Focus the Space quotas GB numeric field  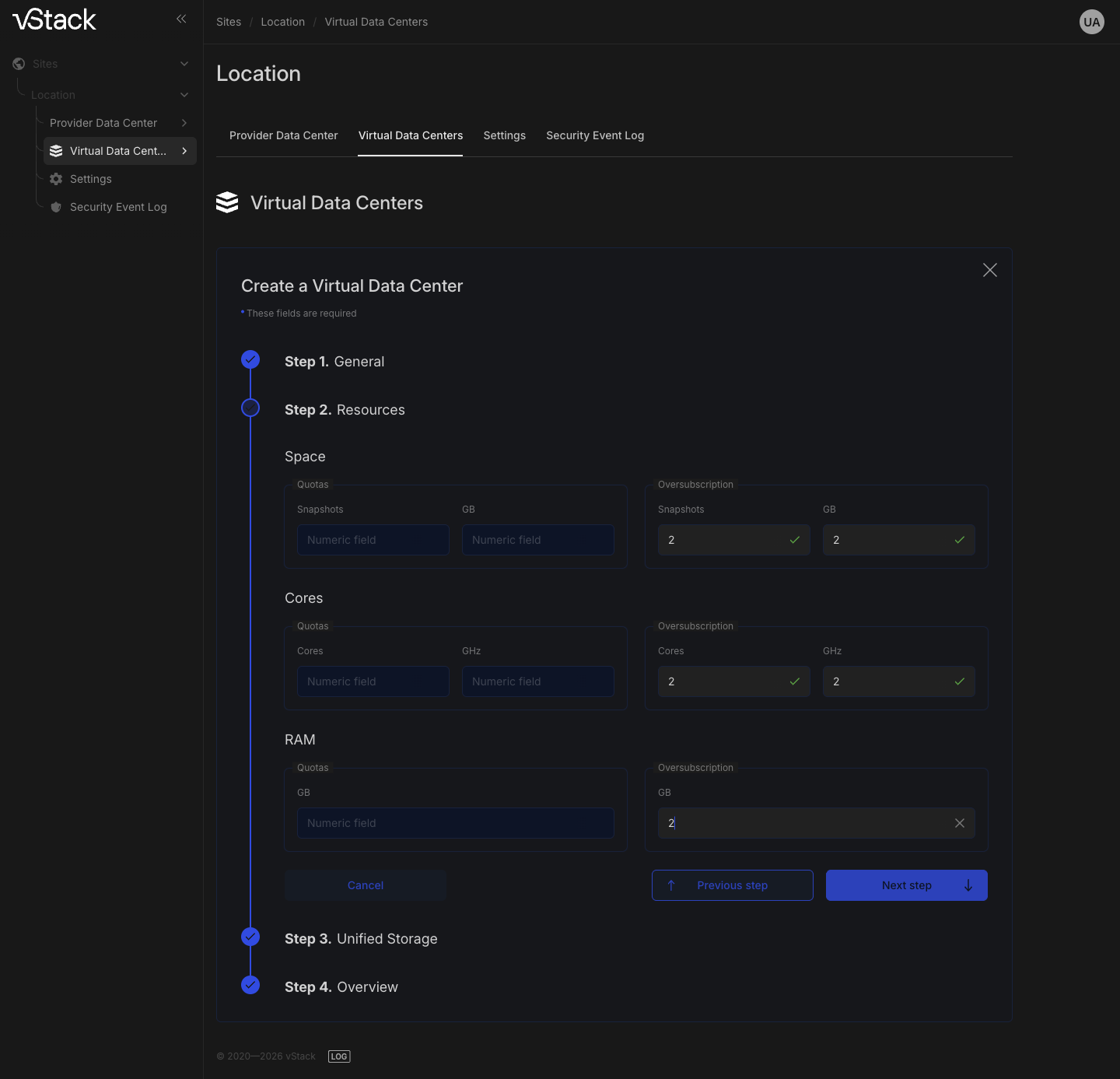point(538,540)
